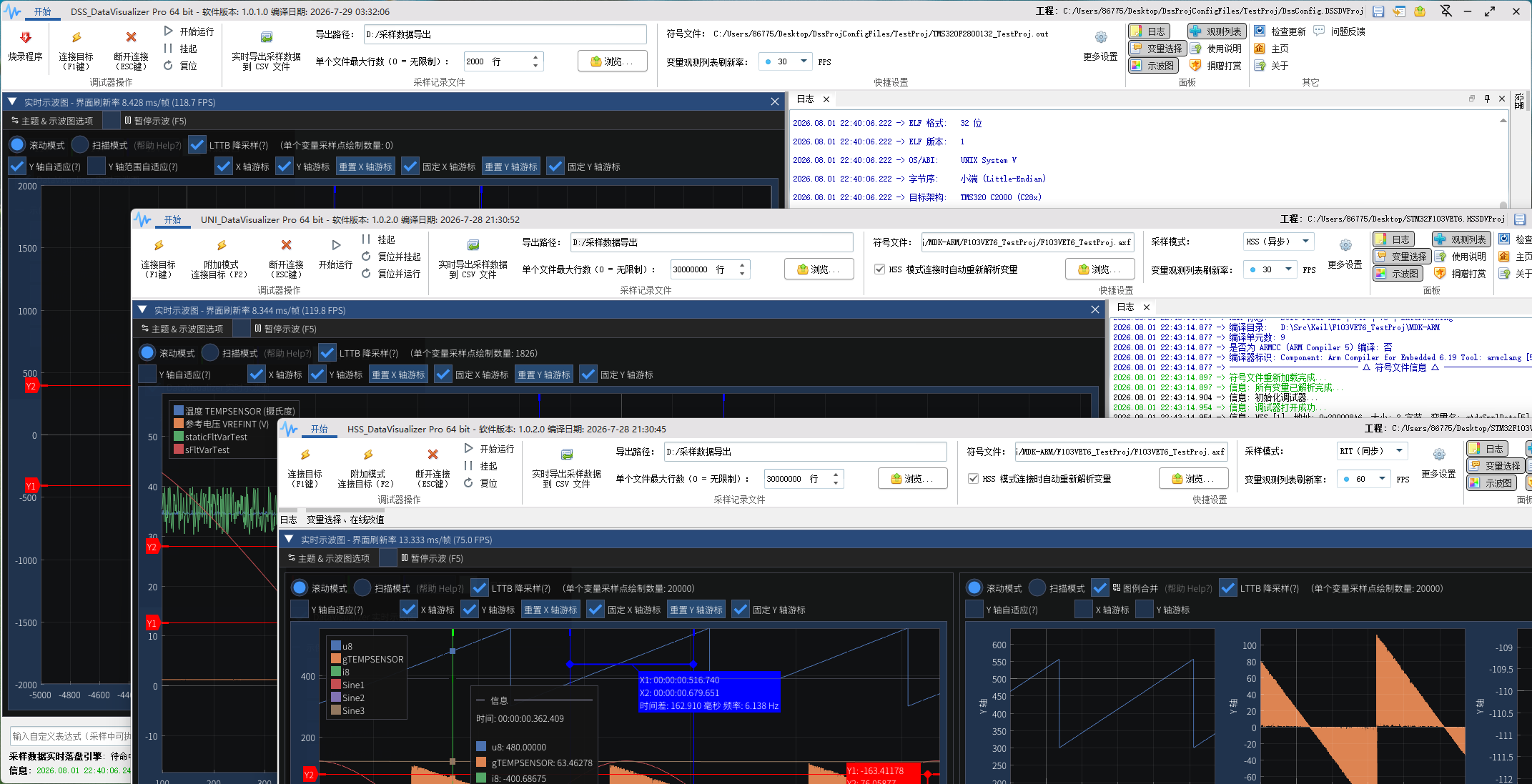Image resolution: width=1532 pixels, height=784 pixels.
Task: Toggle Y 轴自适应 checkbox in DSS oscilloscope
Action: click(17, 167)
